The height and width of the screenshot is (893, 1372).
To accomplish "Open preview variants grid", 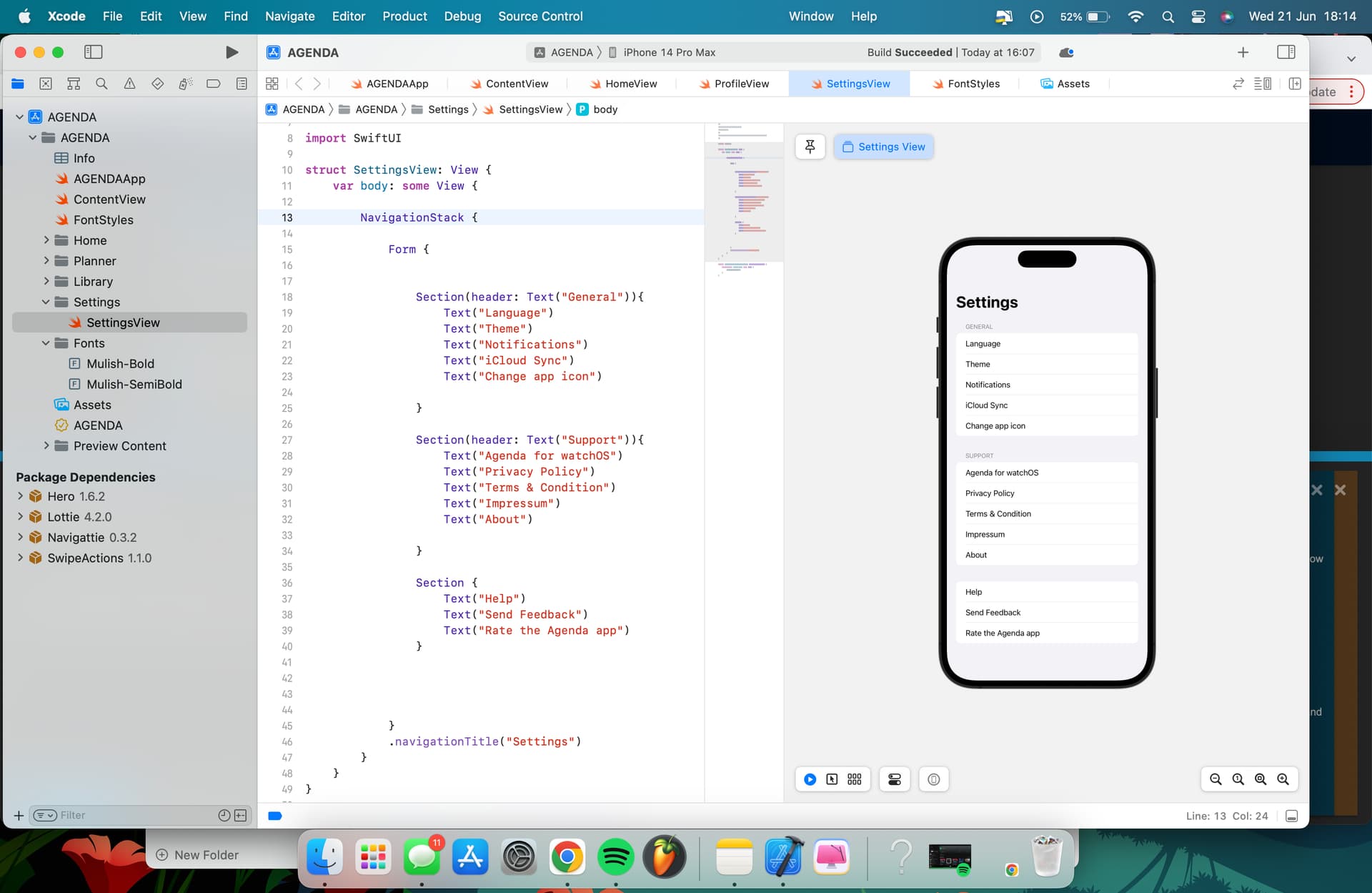I will [855, 779].
